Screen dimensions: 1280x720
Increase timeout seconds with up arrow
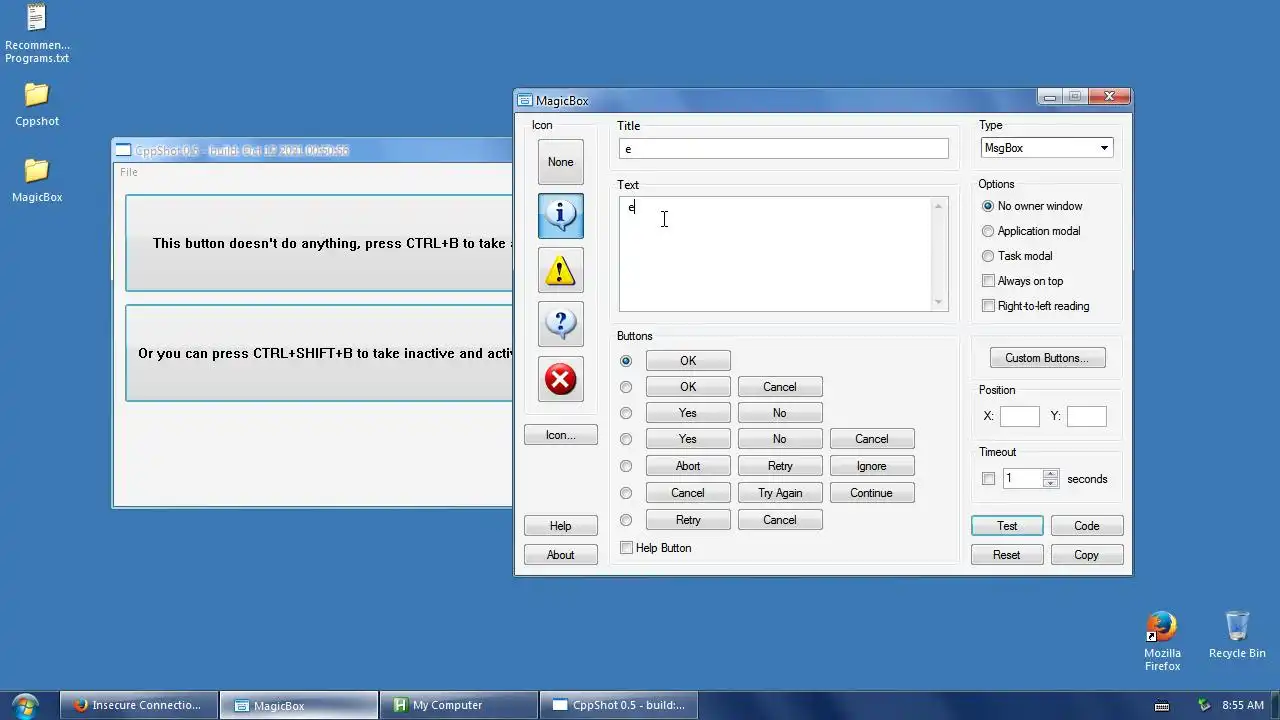pyautogui.click(x=1050, y=474)
